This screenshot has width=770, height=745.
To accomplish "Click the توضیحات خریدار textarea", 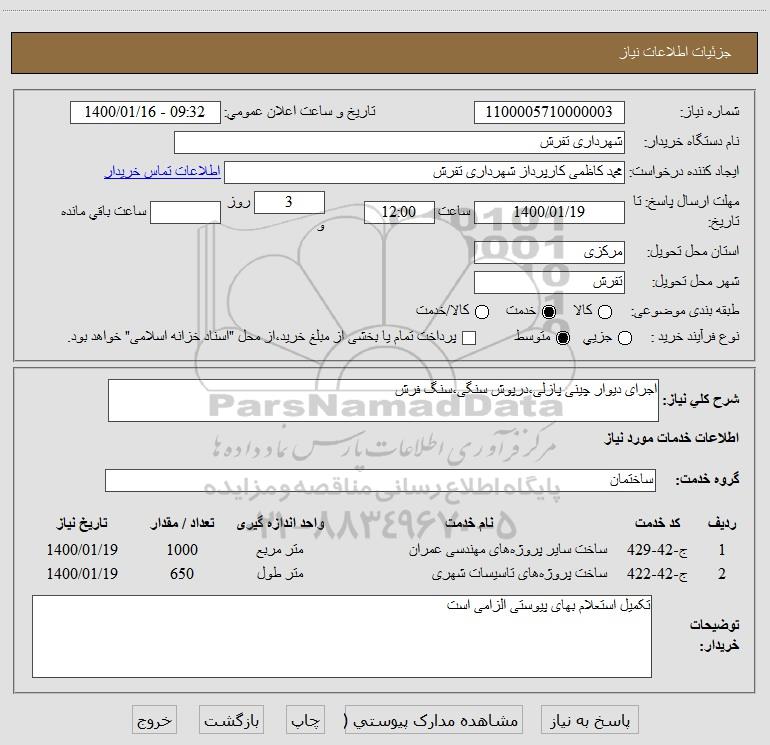I will pos(342,636).
